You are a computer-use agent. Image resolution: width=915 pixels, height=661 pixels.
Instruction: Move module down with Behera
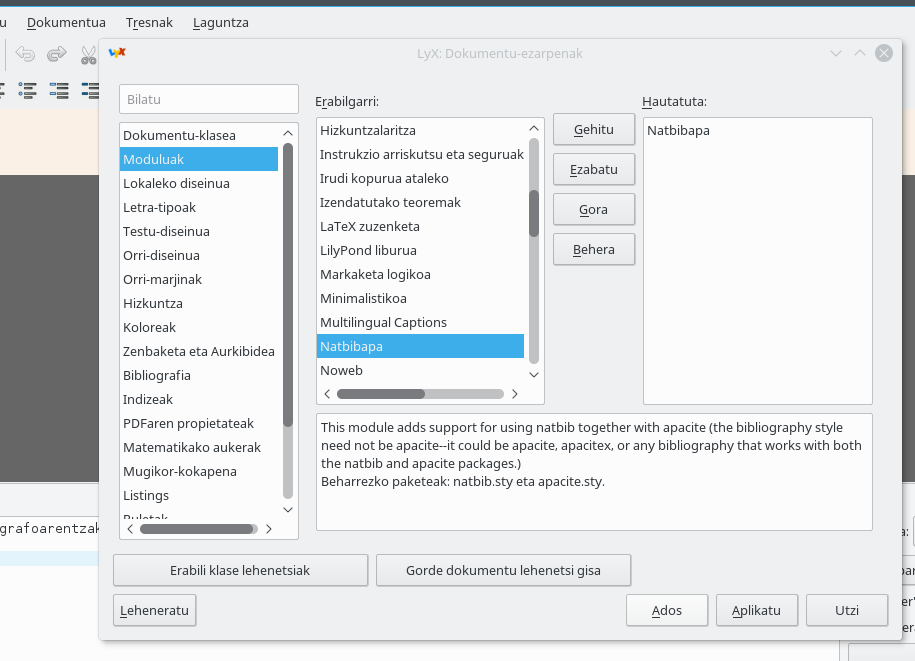tap(593, 249)
